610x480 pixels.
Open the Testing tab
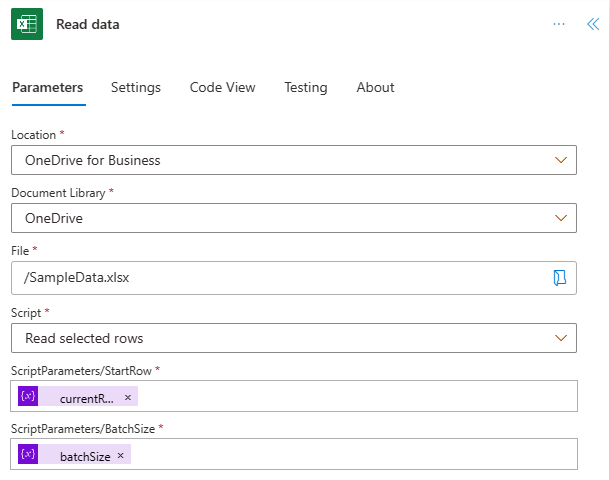(x=305, y=87)
